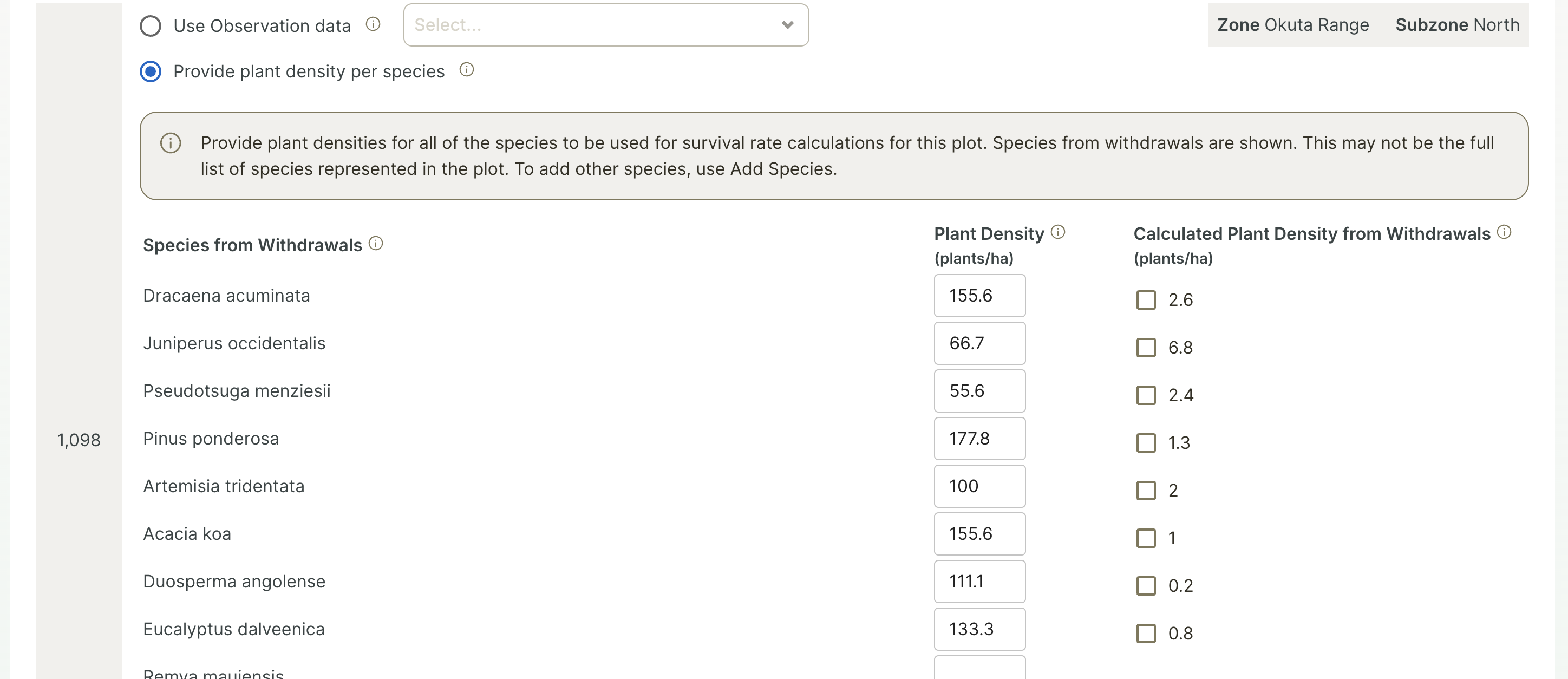The height and width of the screenshot is (679, 1568).
Task: Focus the Artemisia tridentata density field
Action: (979, 487)
